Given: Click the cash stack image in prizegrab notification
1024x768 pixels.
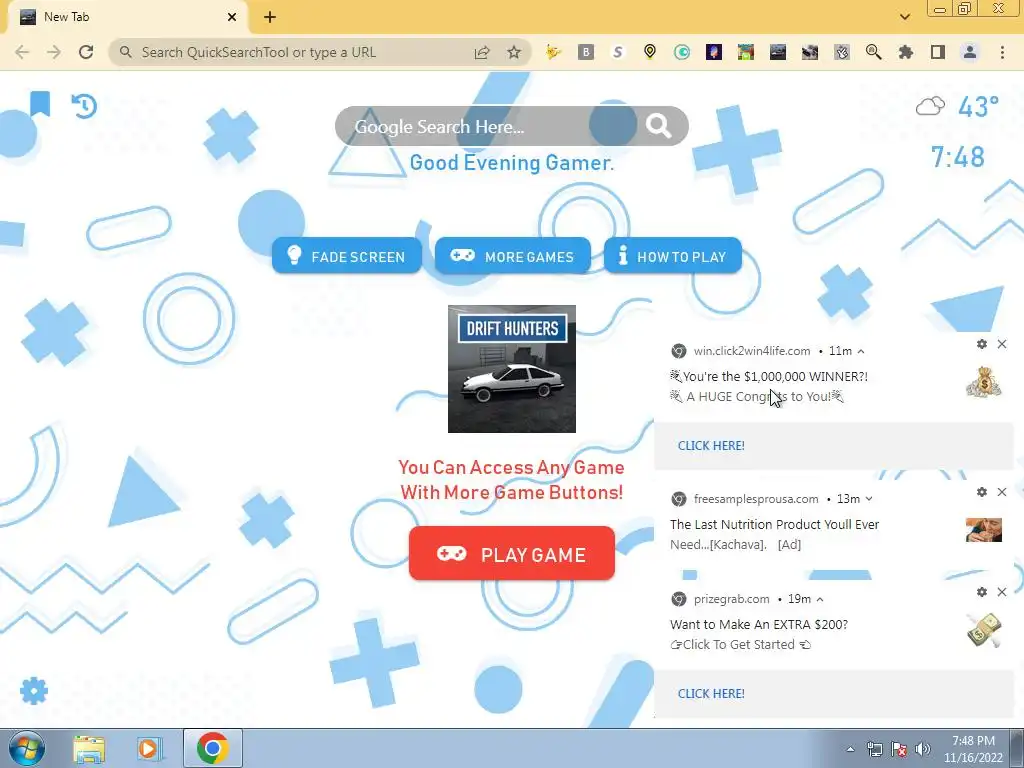Looking at the screenshot, I should 984,630.
